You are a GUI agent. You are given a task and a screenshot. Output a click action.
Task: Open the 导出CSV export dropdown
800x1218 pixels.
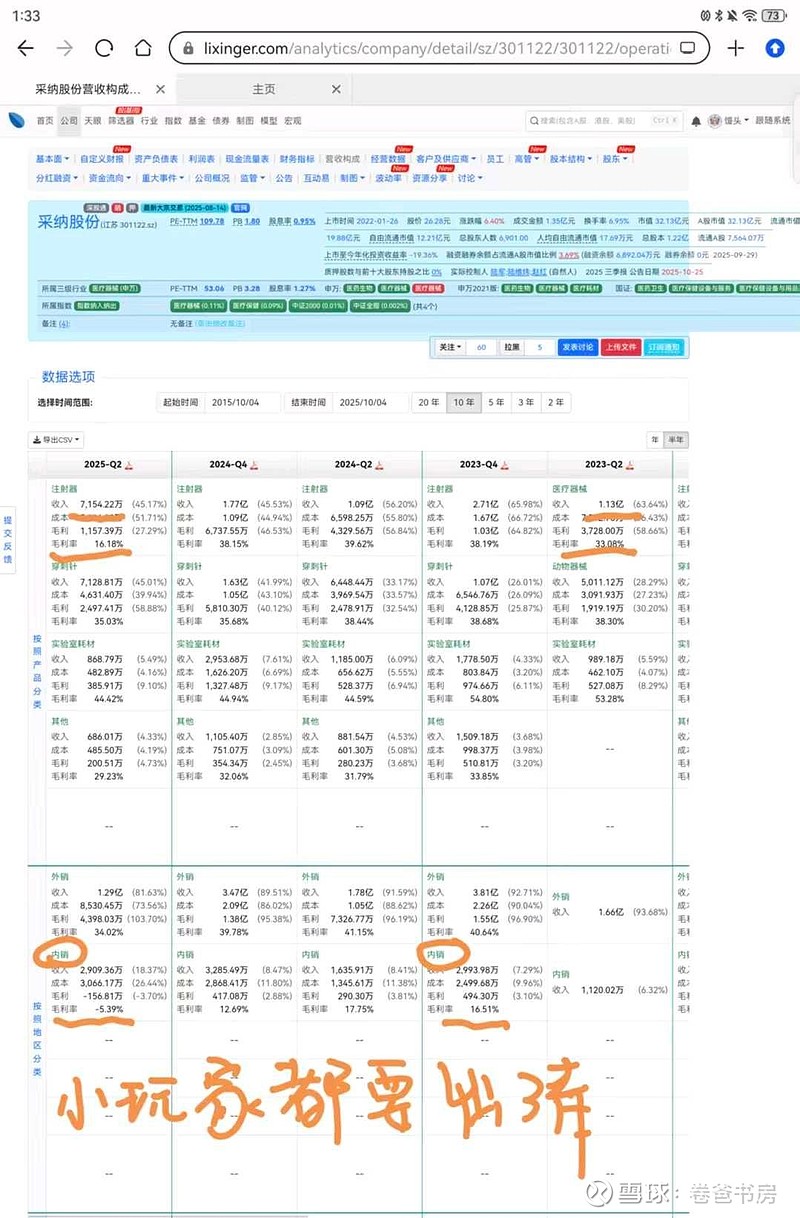pos(58,439)
